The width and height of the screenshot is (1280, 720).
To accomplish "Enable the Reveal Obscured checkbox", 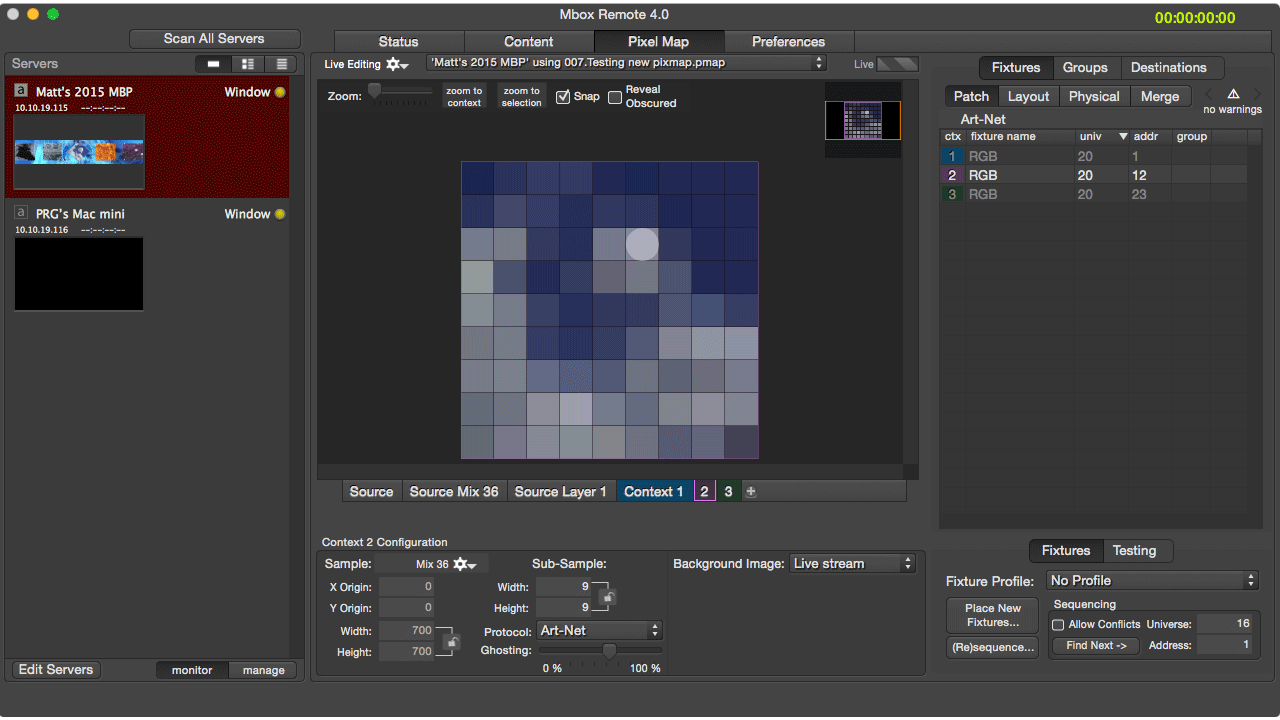I will 615,97.
